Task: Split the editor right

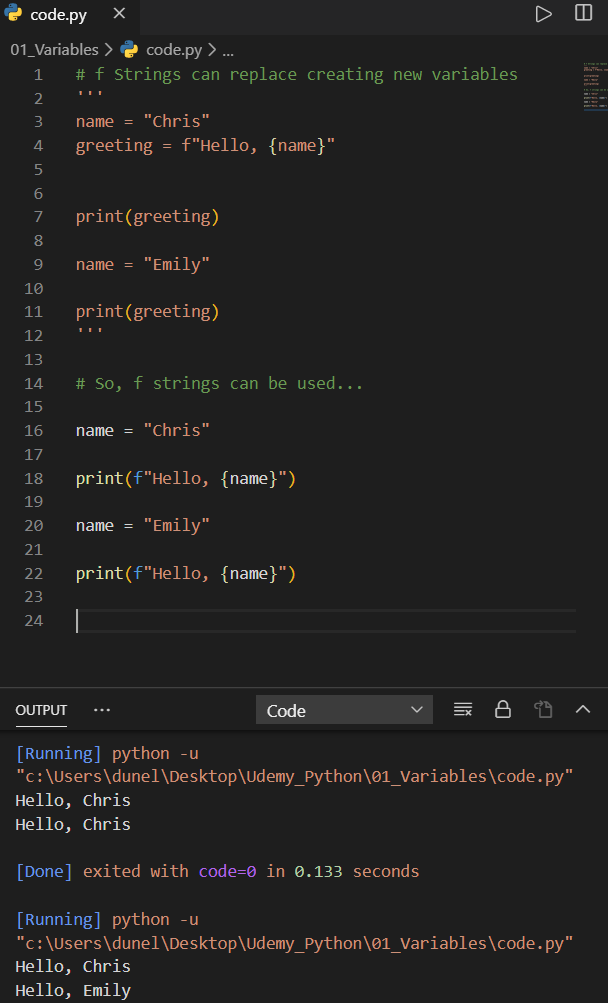Action: coord(585,14)
